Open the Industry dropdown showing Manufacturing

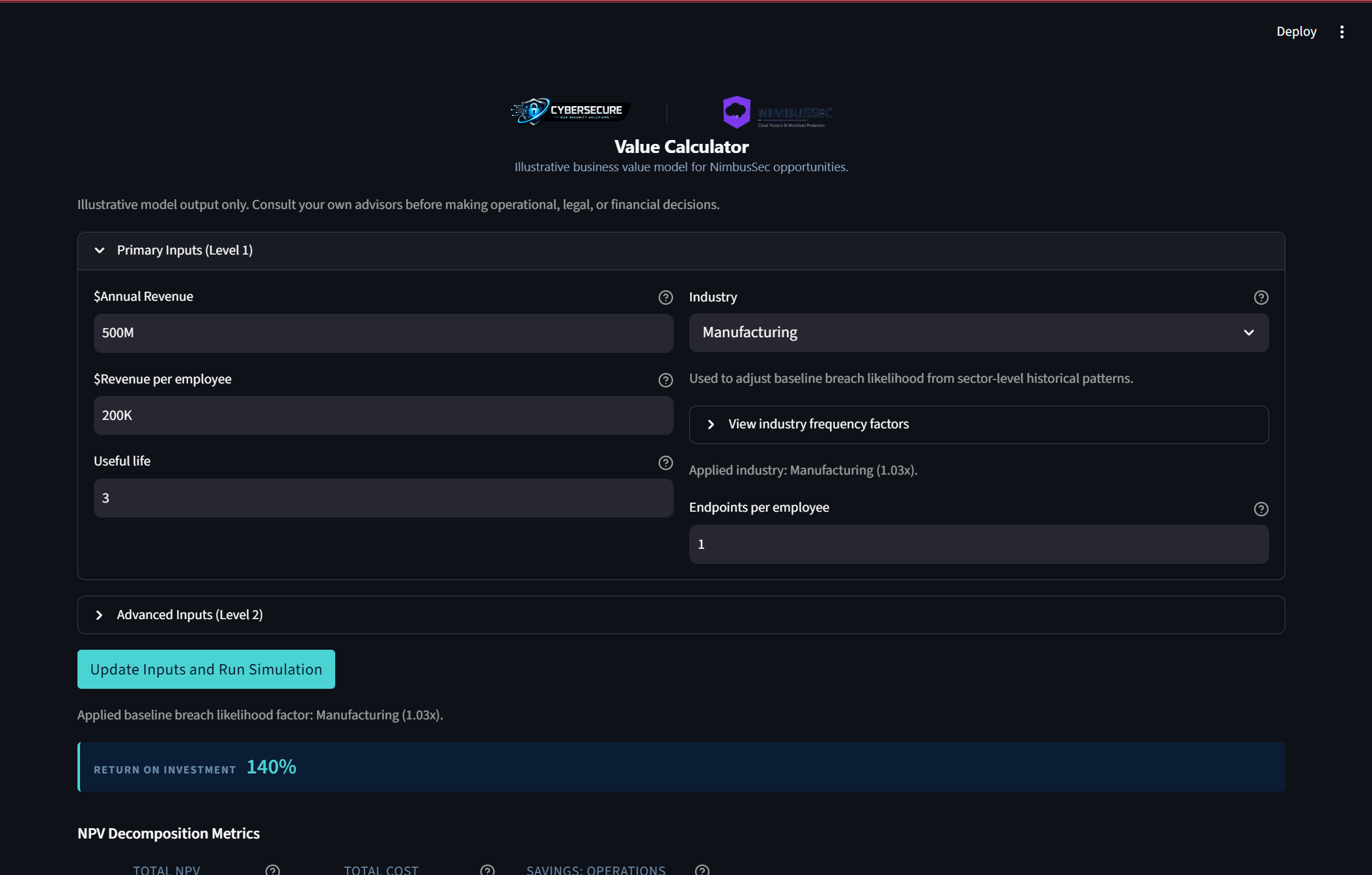(x=979, y=333)
